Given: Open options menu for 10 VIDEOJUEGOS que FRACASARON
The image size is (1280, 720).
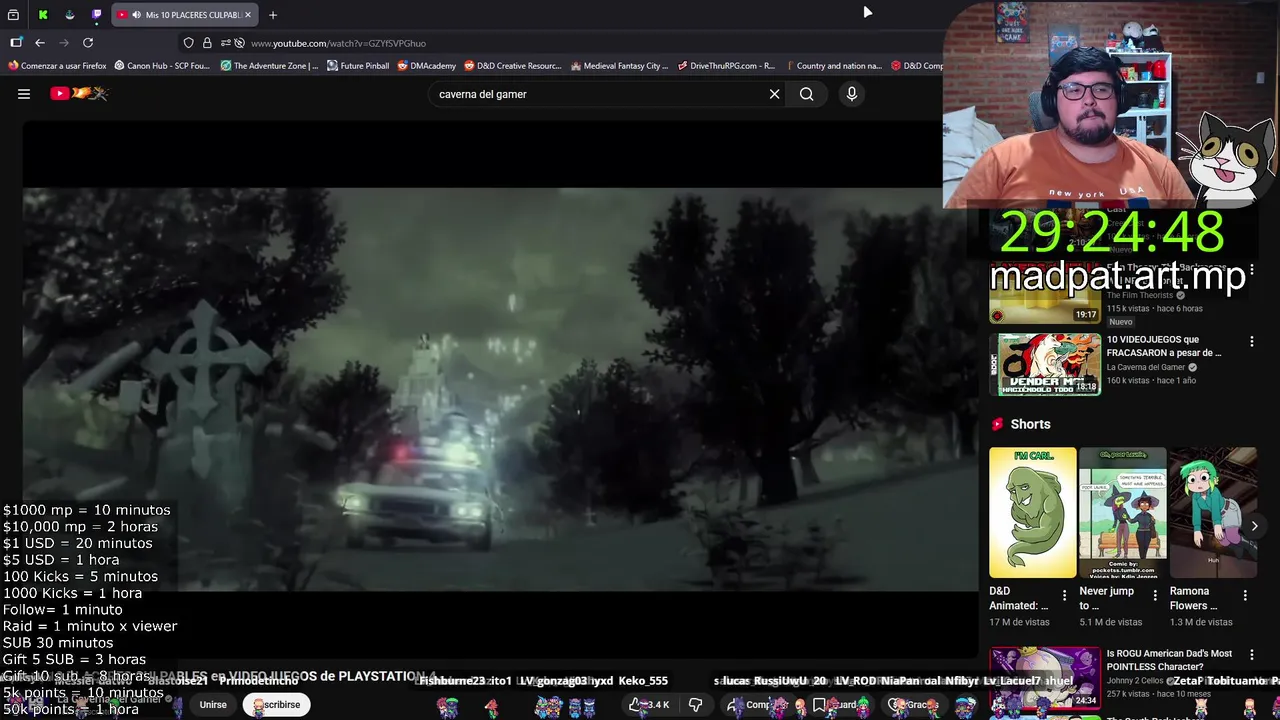Looking at the screenshot, I should pyautogui.click(x=1251, y=342).
